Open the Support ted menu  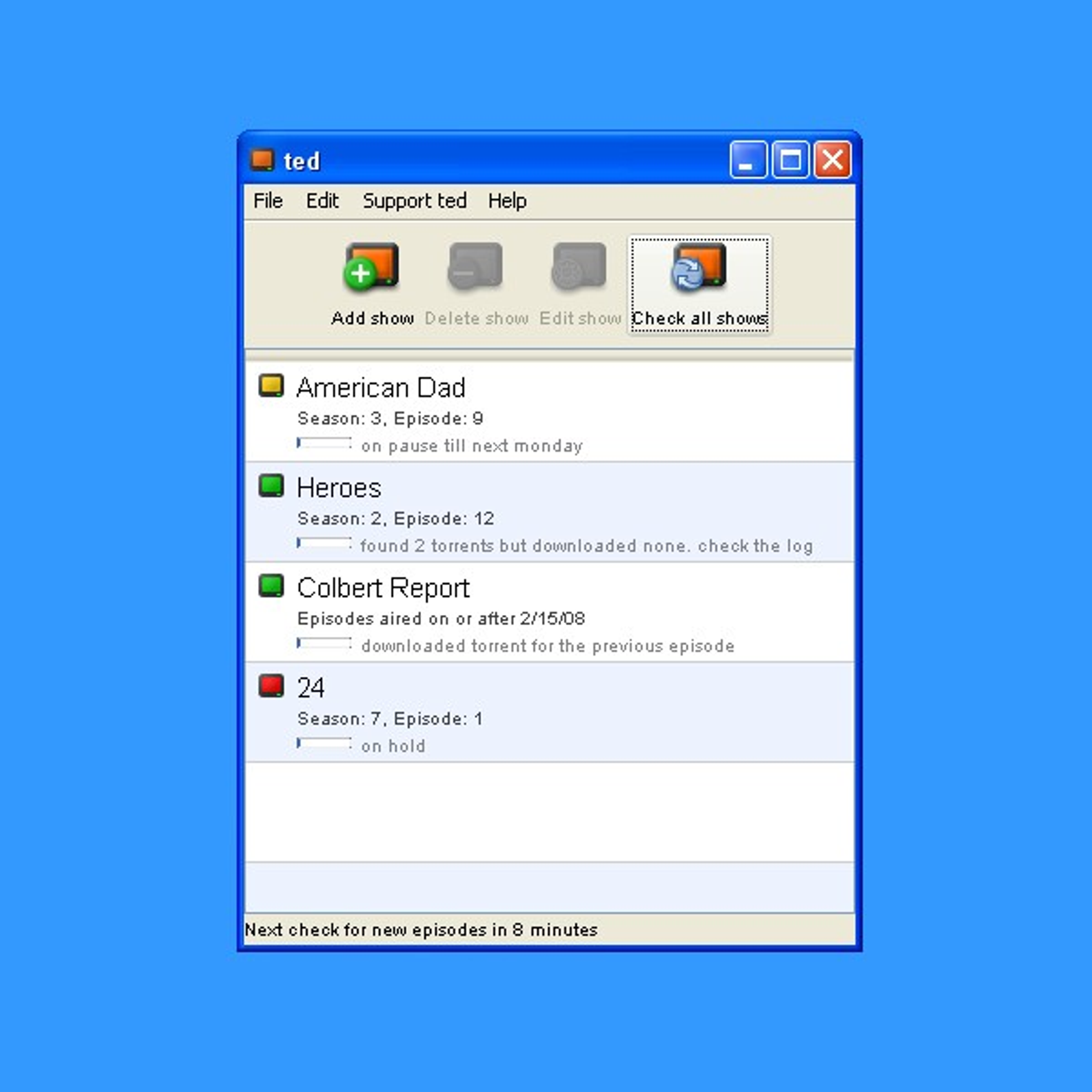[414, 201]
